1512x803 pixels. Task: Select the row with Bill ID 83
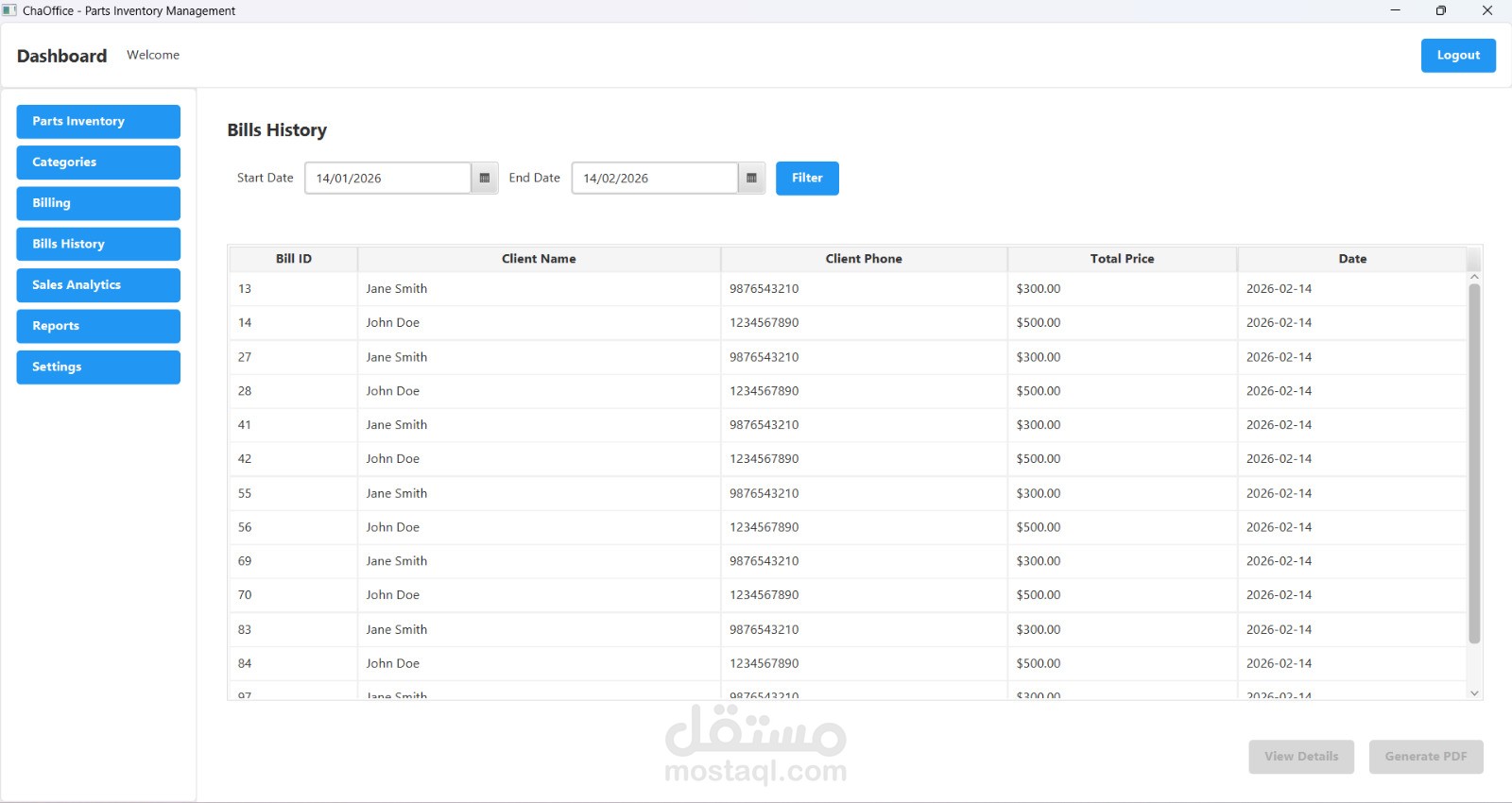pyautogui.click(x=847, y=629)
